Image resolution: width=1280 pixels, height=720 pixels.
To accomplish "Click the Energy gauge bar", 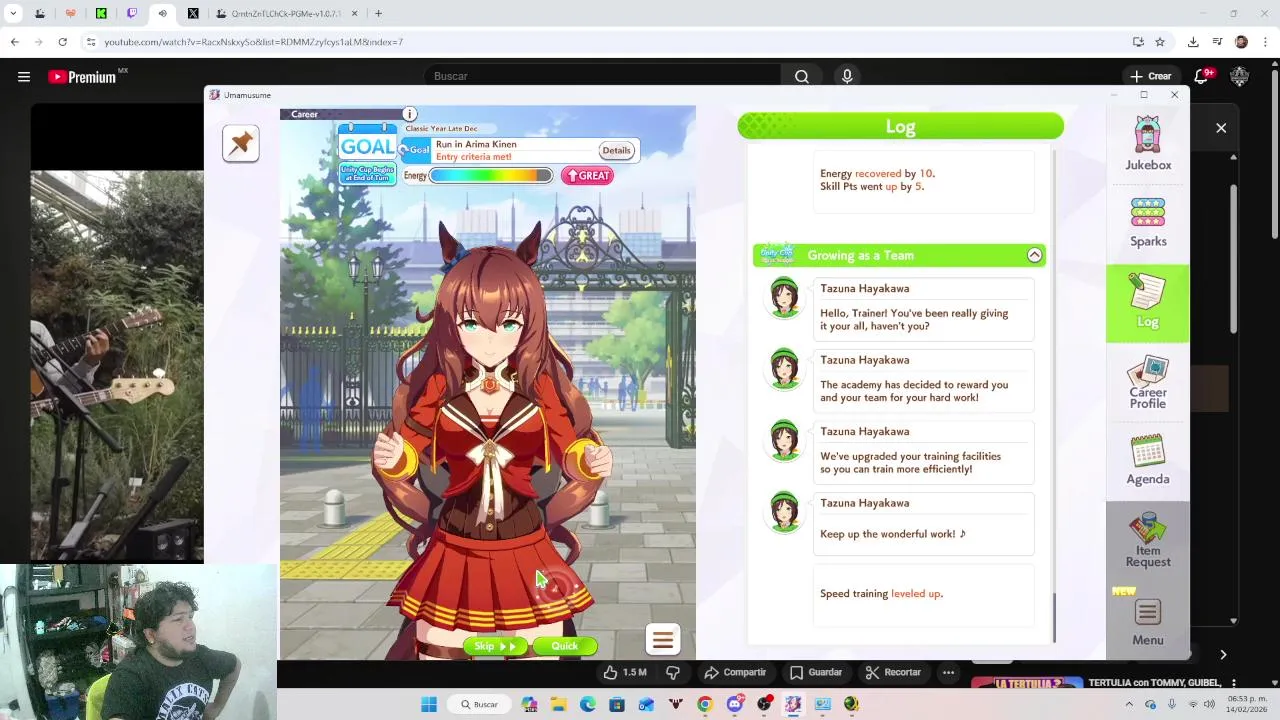I will (x=490, y=175).
